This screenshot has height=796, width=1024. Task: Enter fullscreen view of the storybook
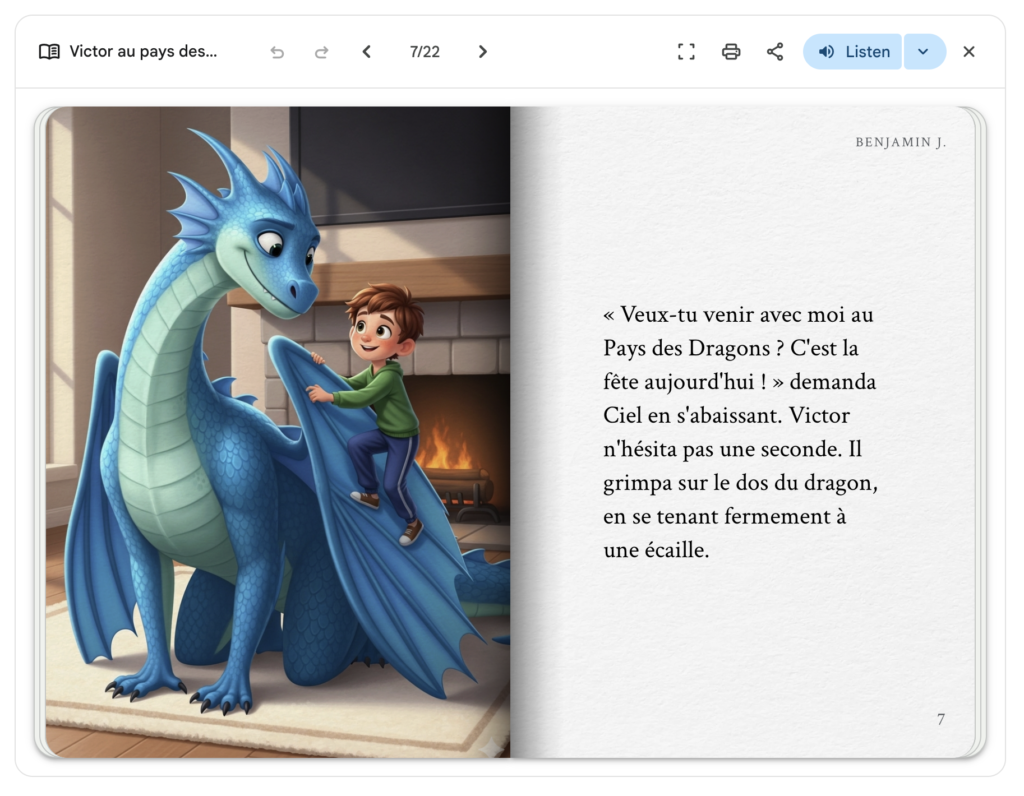tap(686, 52)
